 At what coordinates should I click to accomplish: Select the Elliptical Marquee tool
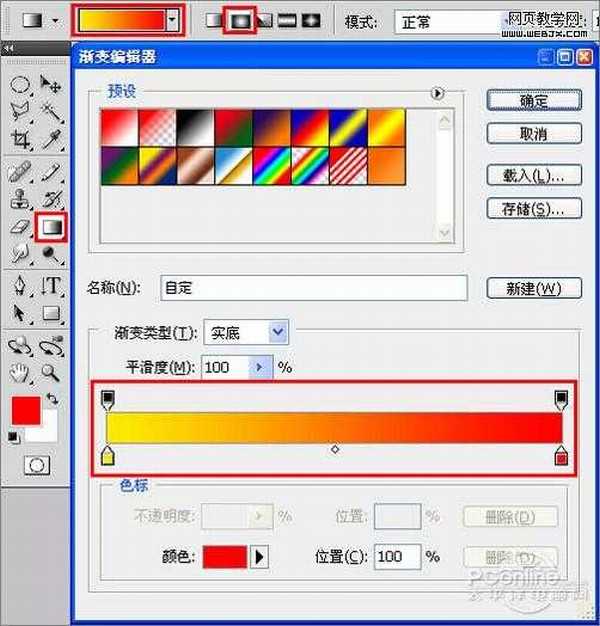click(20, 85)
